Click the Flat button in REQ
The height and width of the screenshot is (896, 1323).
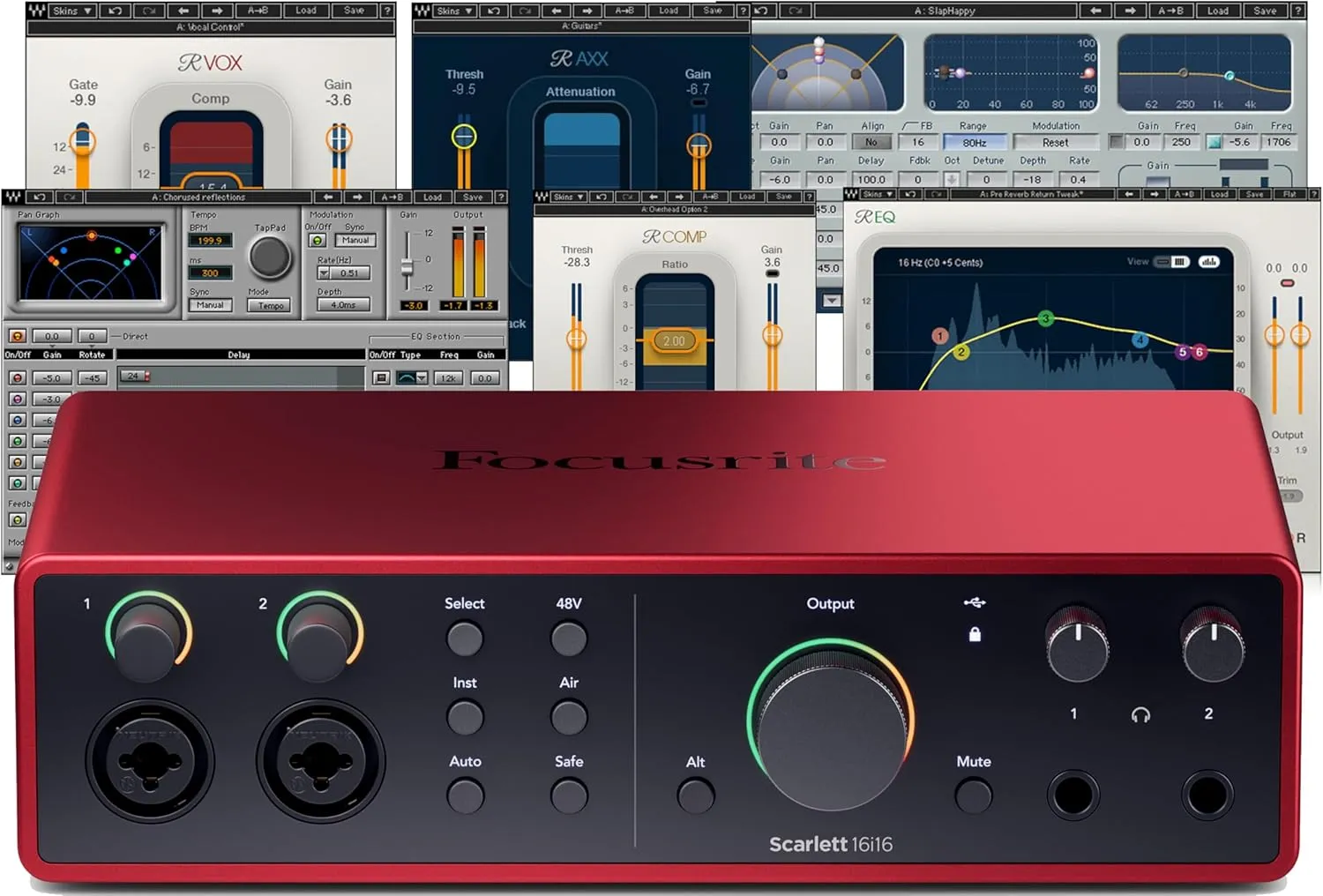(1289, 193)
